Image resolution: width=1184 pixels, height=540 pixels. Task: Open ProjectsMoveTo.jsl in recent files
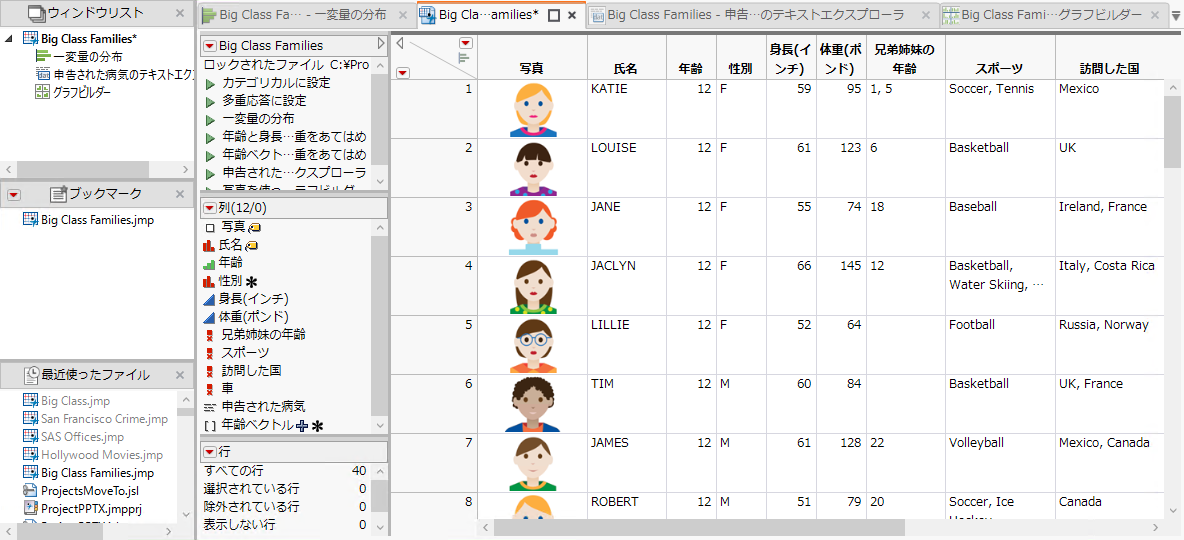point(89,491)
